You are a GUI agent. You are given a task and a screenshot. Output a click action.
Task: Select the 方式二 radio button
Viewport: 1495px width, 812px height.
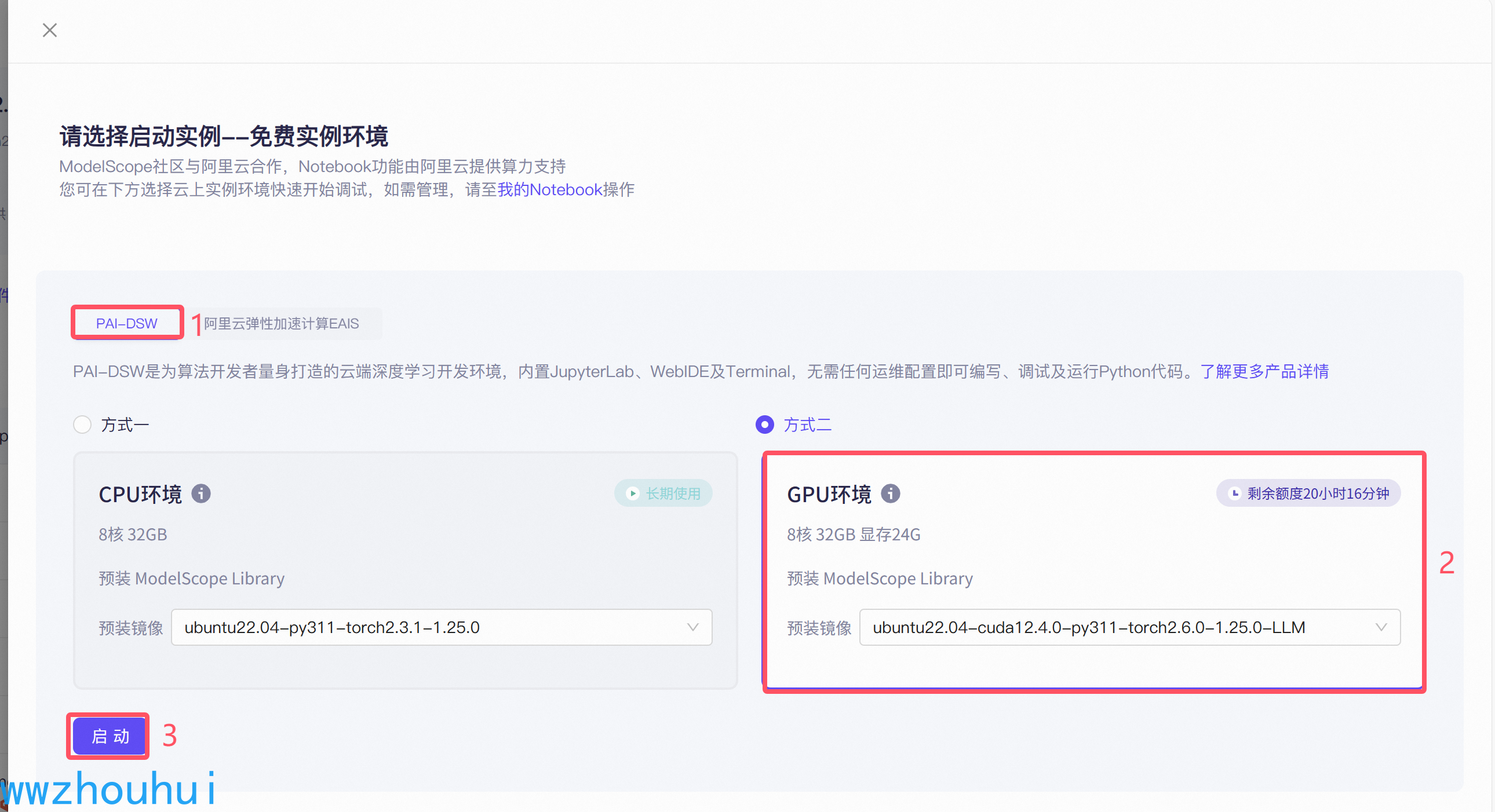(x=764, y=425)
